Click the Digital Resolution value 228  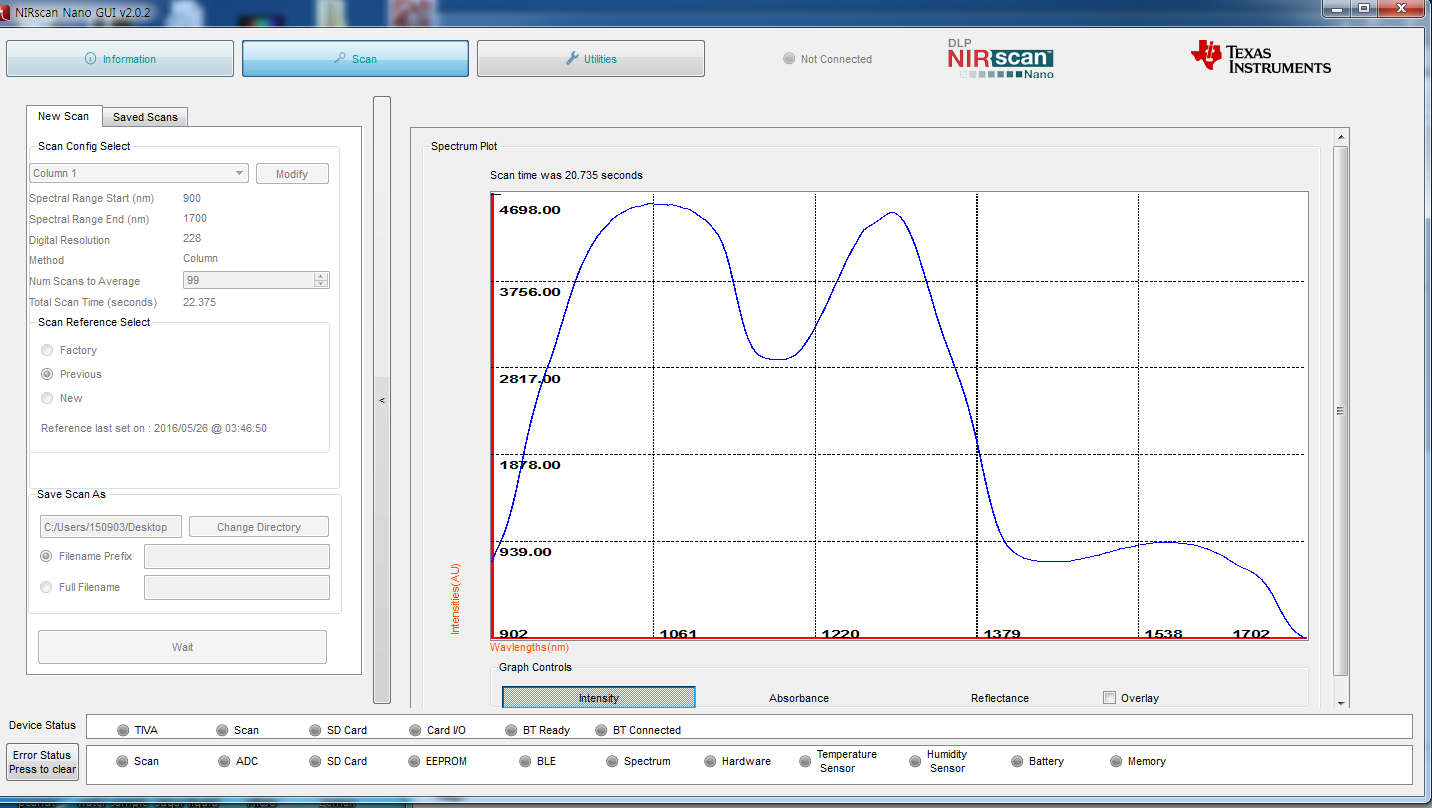[192, 238]
